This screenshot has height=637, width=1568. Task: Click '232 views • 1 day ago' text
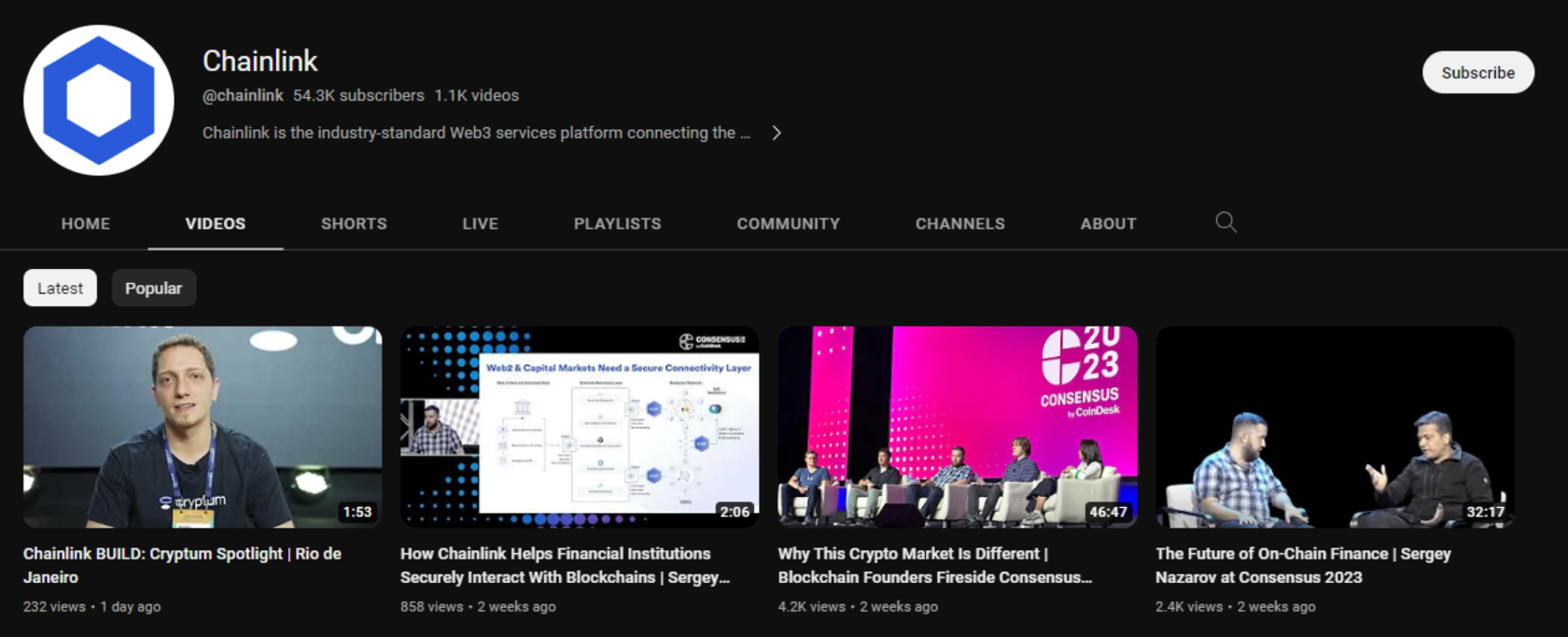[91, 606]
